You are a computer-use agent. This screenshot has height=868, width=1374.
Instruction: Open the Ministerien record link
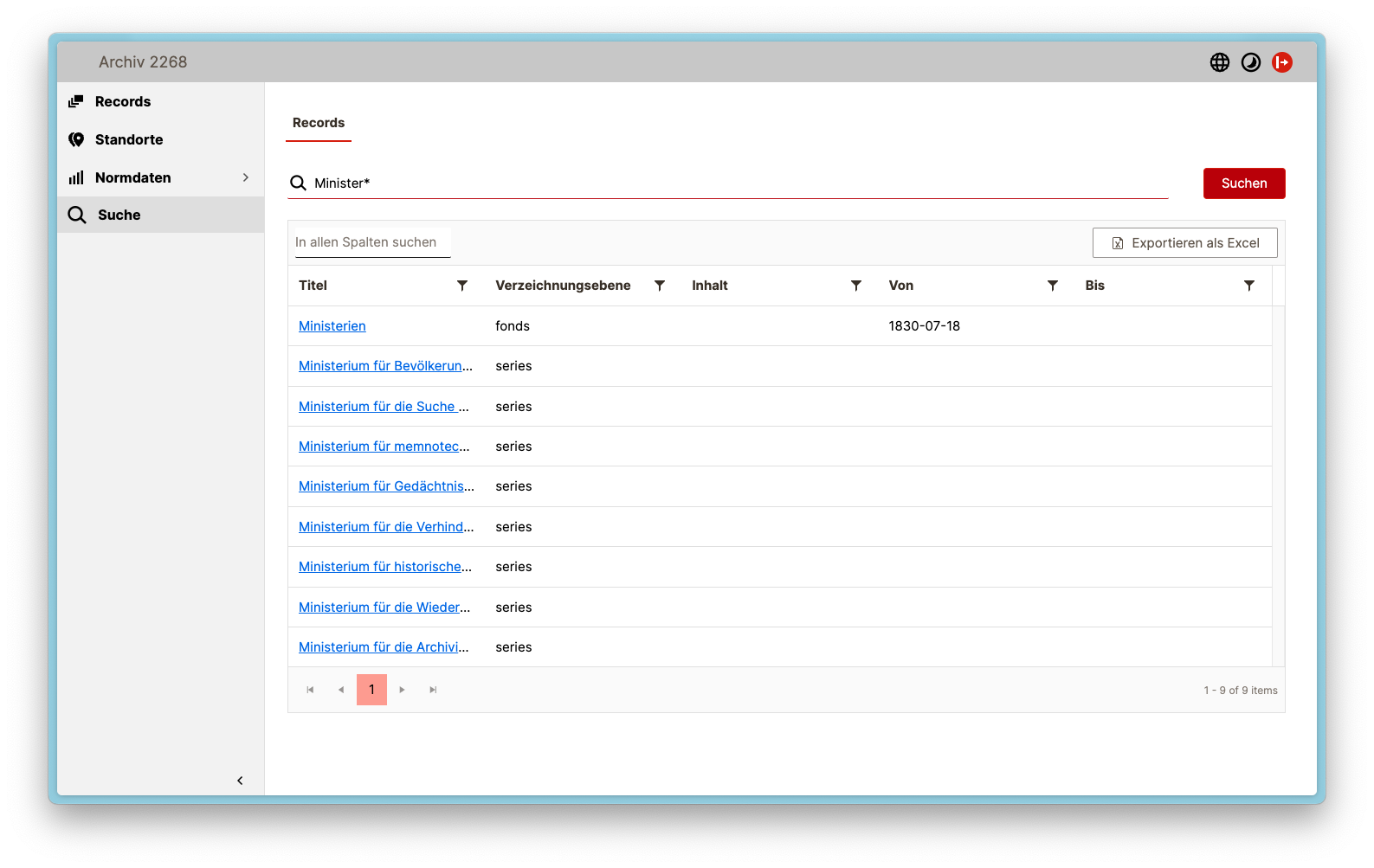coord(332,326)
